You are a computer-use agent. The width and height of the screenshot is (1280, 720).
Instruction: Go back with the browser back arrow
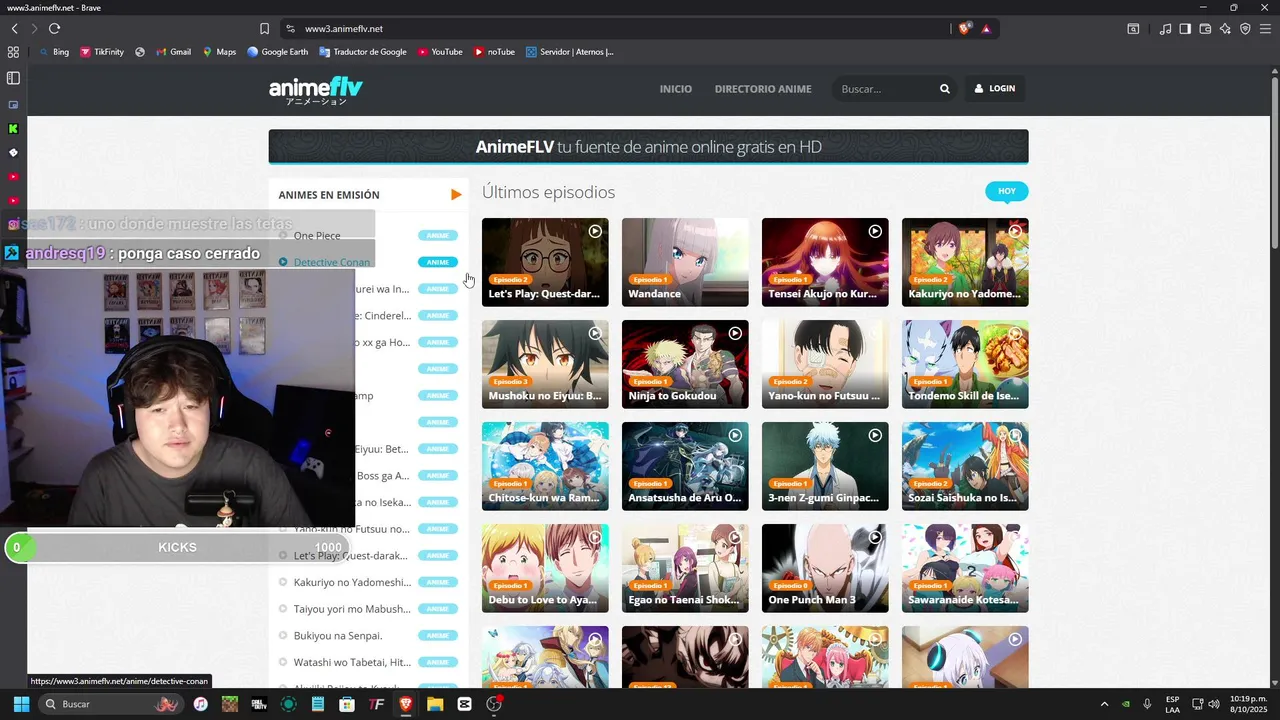tap(14, 29)
